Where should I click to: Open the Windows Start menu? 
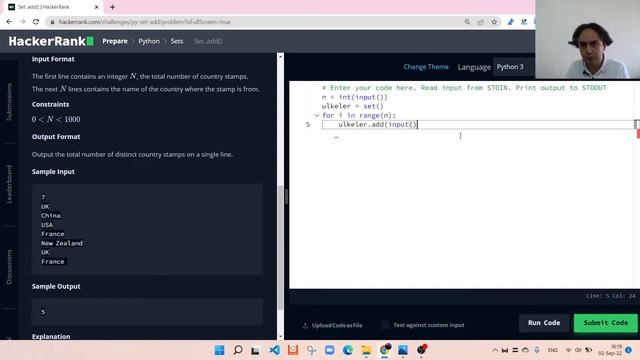pyautogui.click(x=219, y=350)
